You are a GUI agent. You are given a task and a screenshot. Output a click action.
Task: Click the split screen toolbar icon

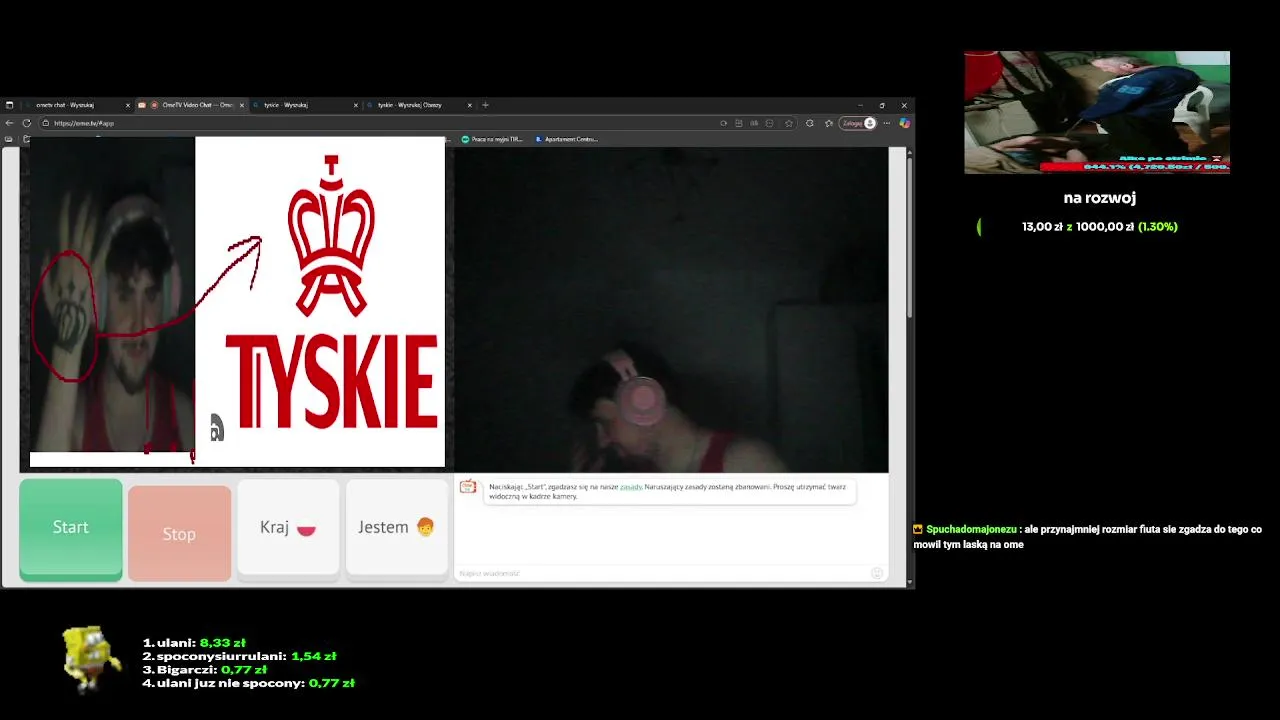739,123
